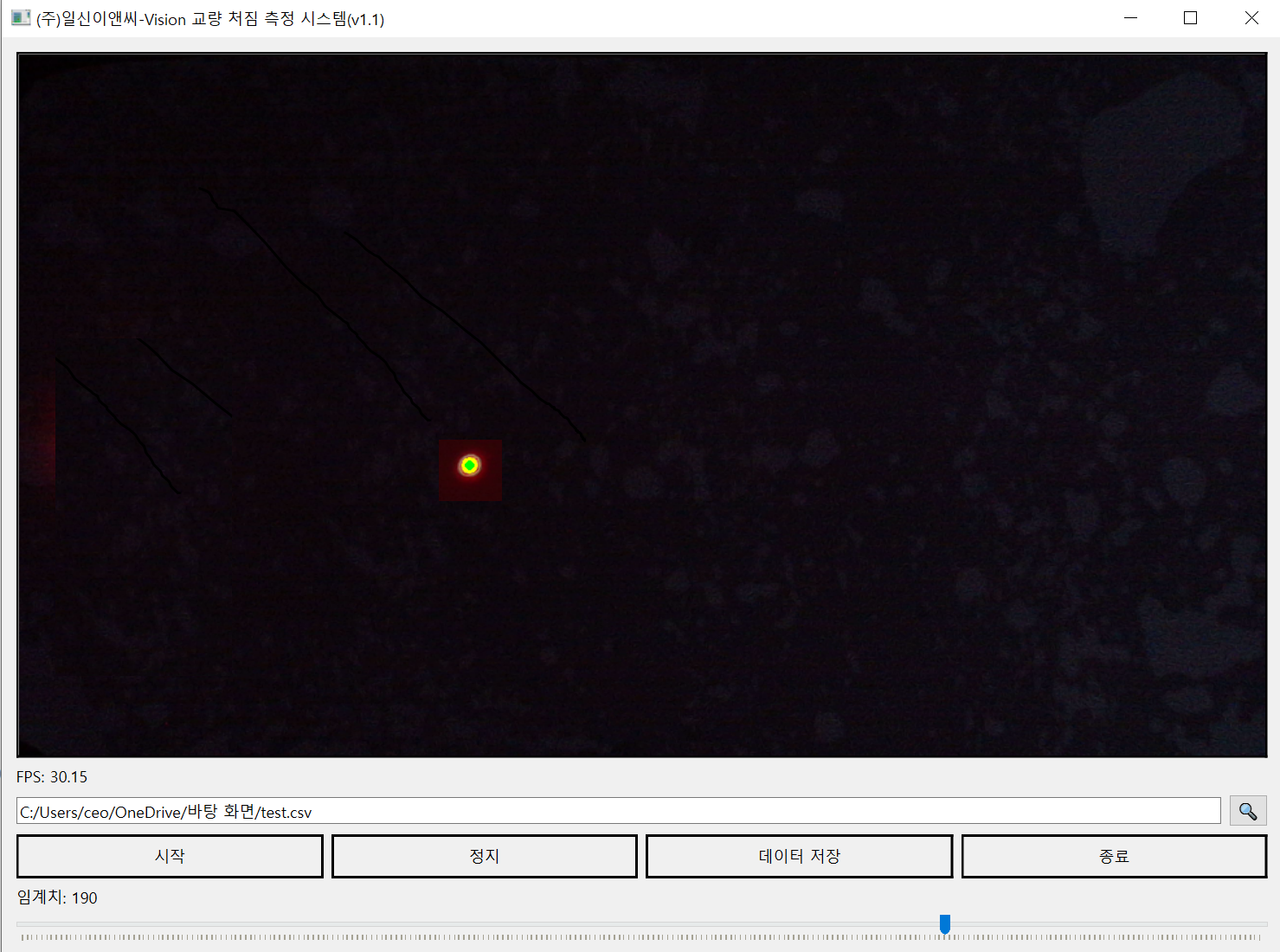Click the threshold slider handle

(x=945, y=924)
